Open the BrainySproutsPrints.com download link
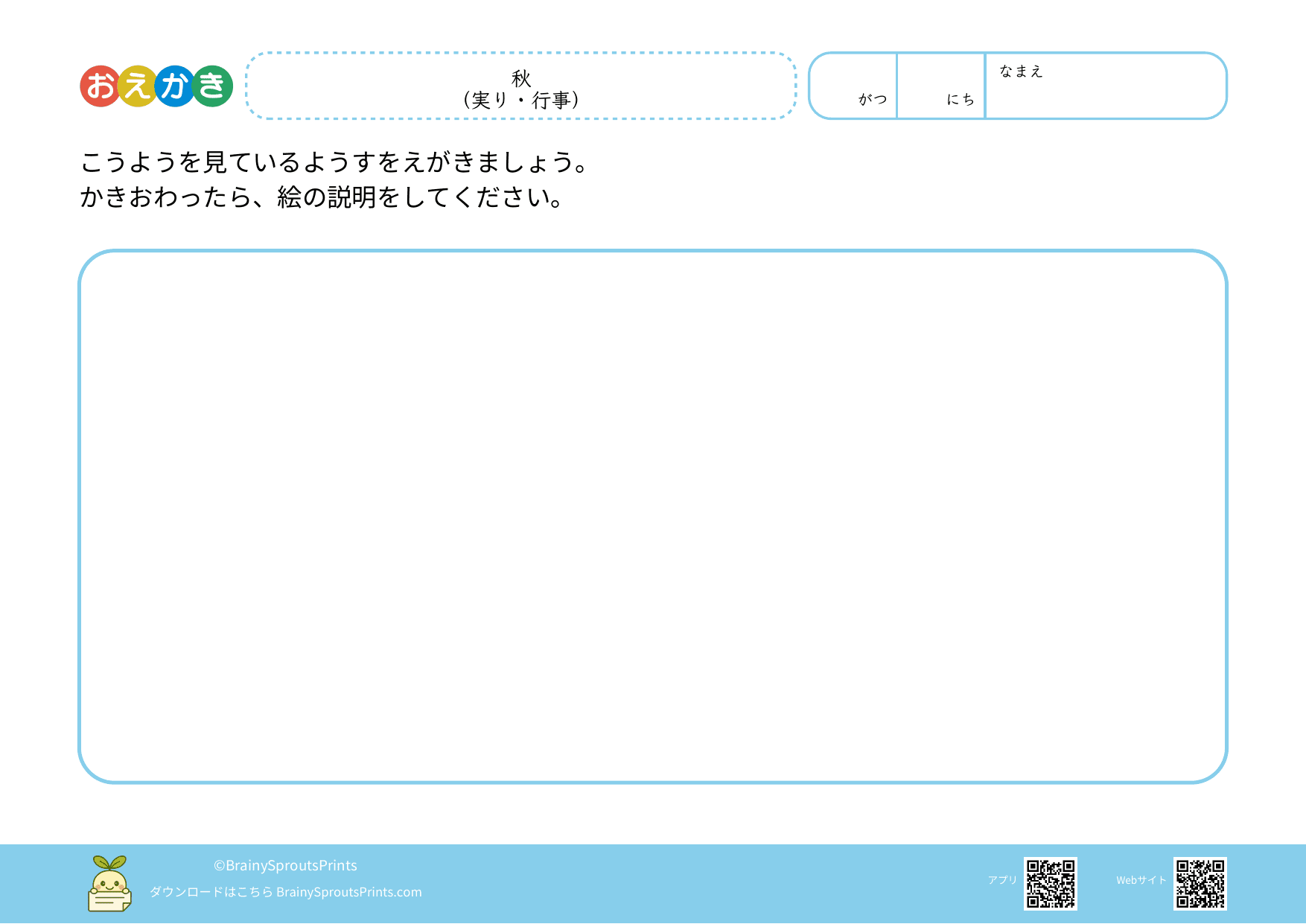Viewport: 1306px width, 924px height. 348,892
